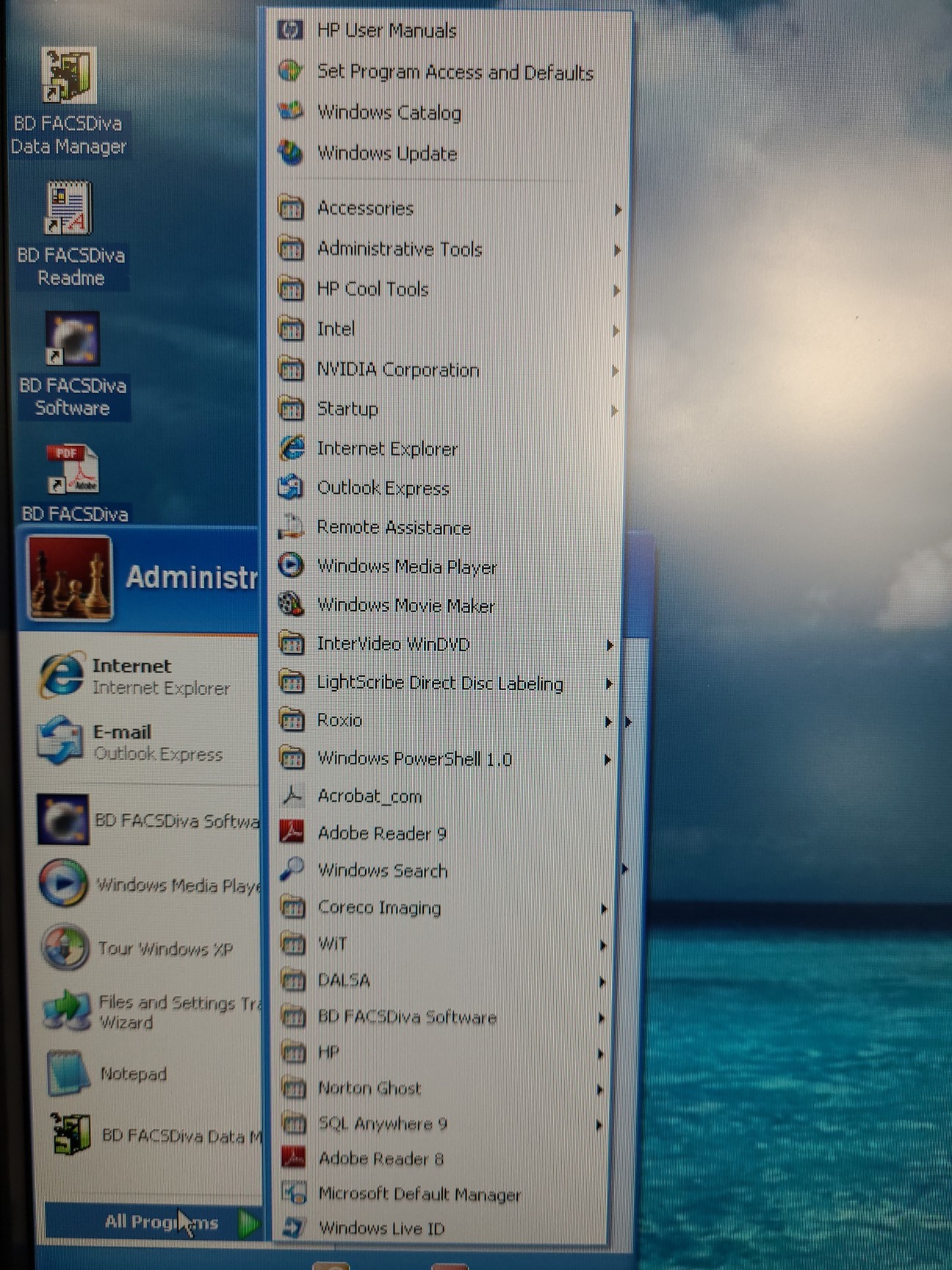
Task: Click the 'Windows Catalog' text label
Action: click(x=389, y=112)
